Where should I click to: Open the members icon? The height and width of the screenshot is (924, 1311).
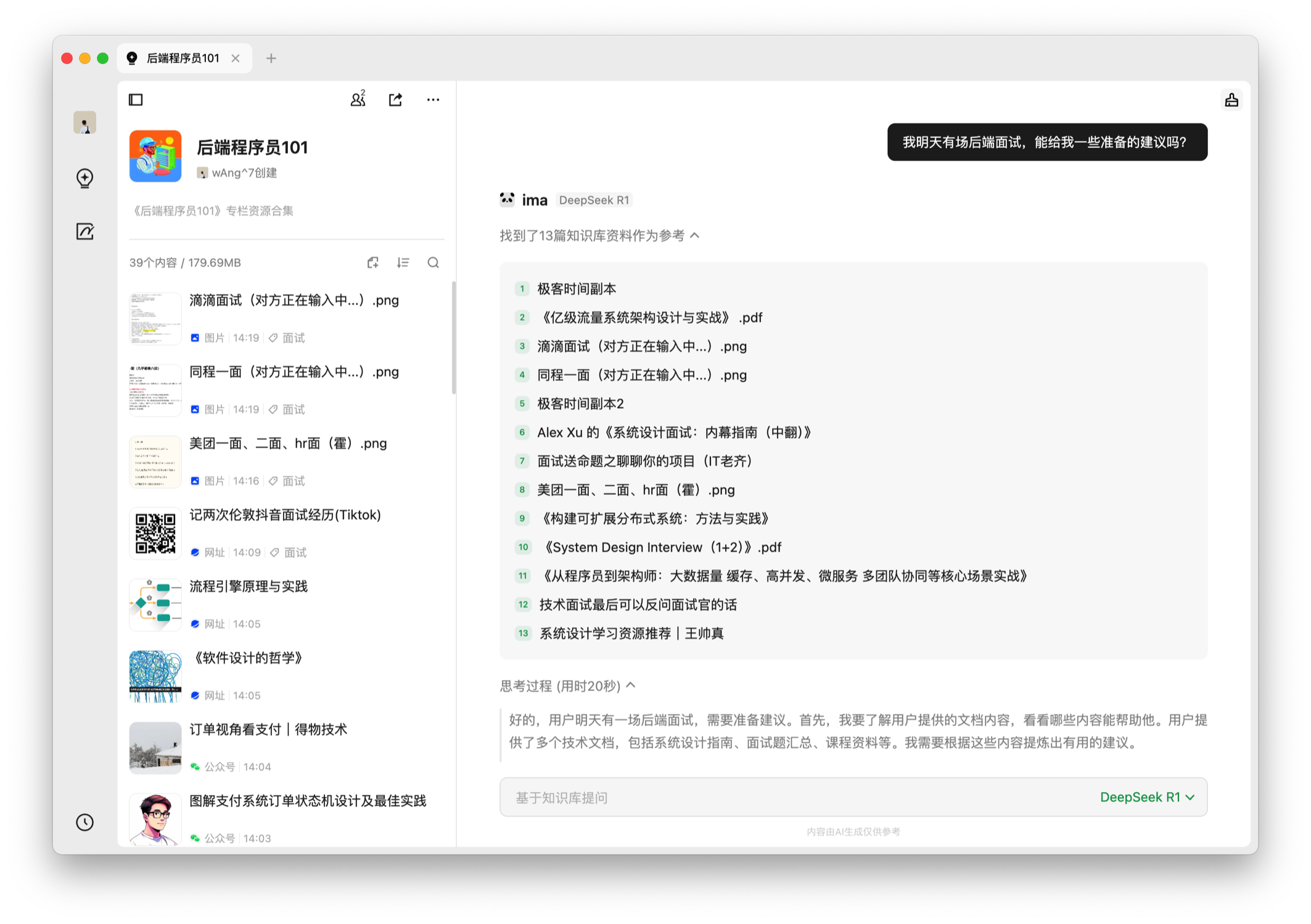(358, 99)
